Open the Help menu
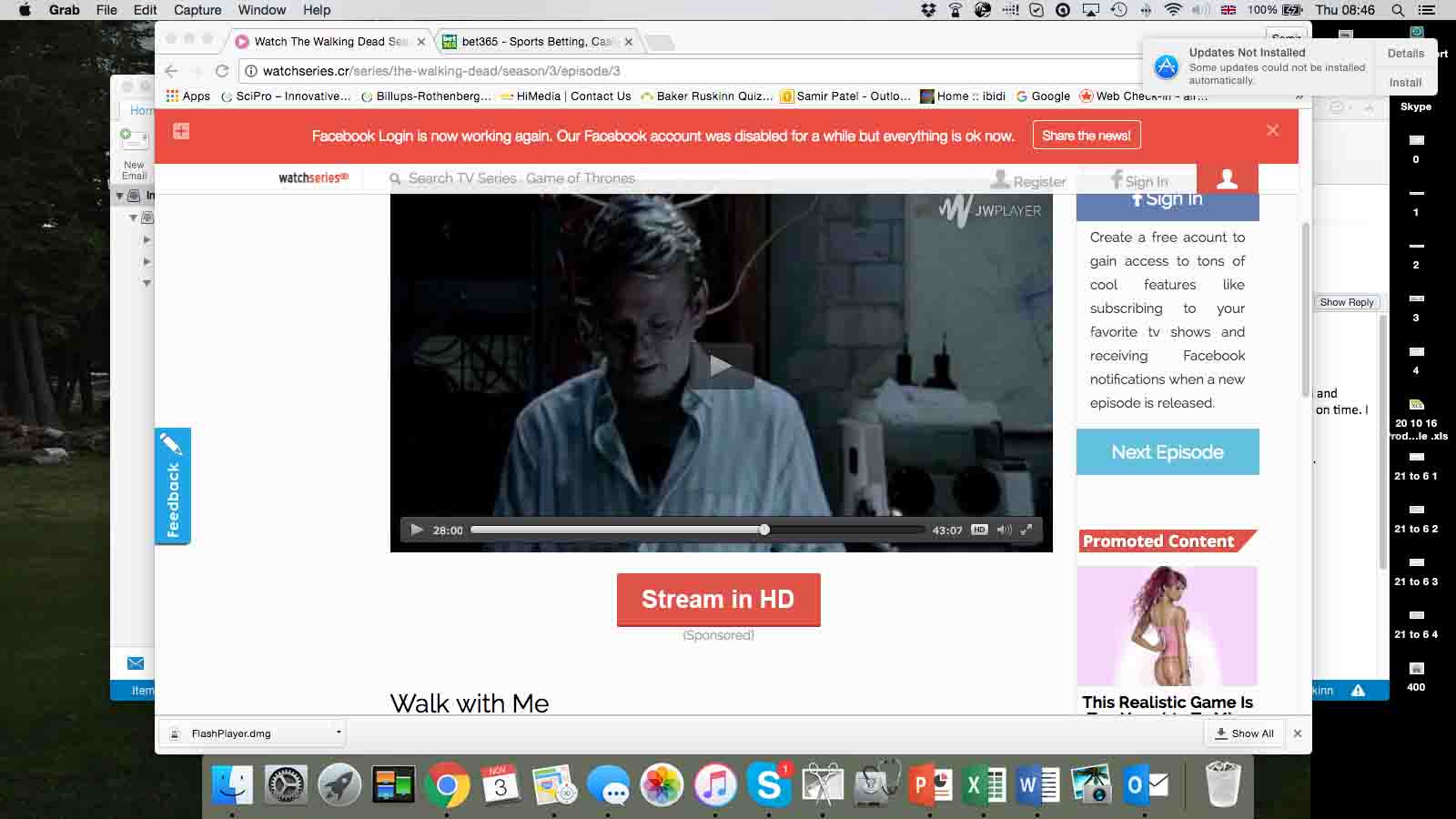Viewport: 1456px width, 819px height. [x=317, y=10]
